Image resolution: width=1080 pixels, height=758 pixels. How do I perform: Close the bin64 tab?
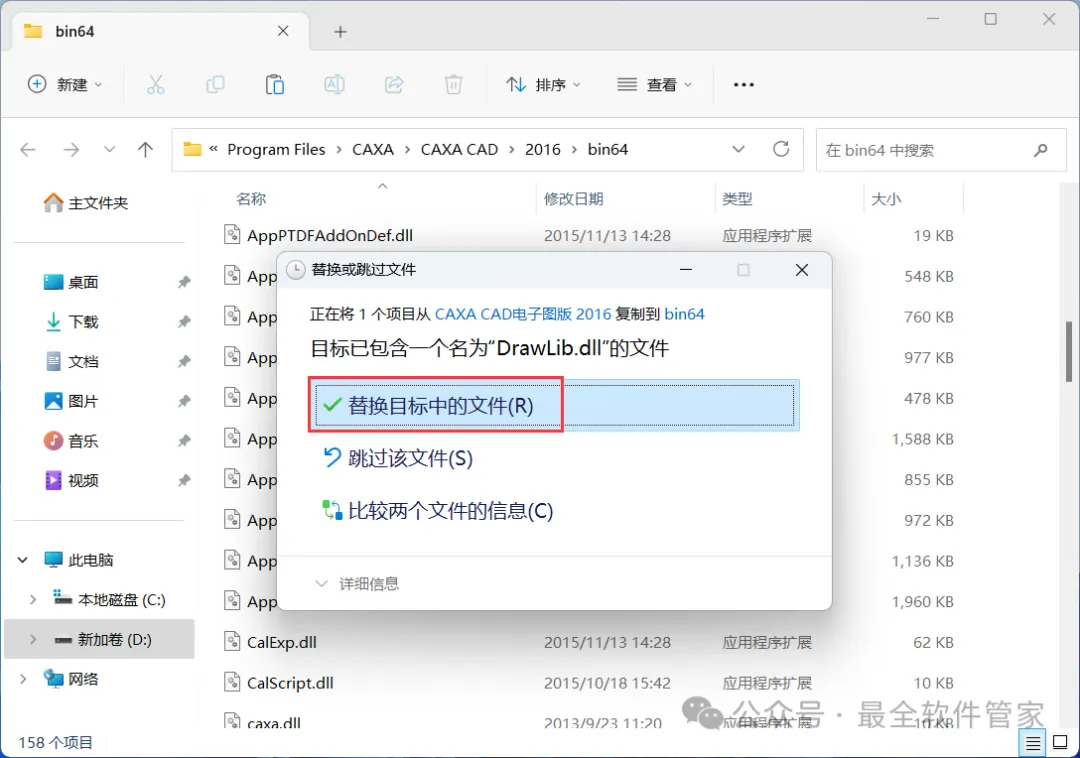(x=283, y=31)
